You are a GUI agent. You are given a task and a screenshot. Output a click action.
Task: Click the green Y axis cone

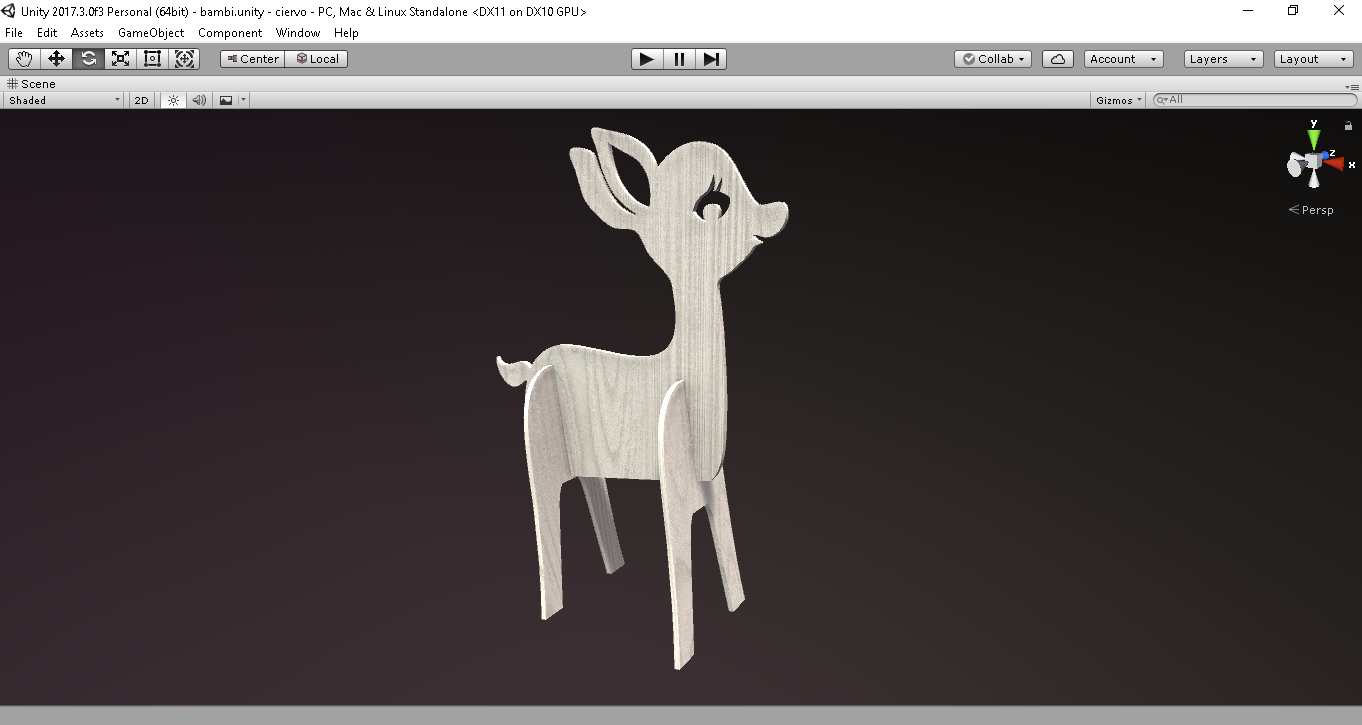click(x=1314, y=138)
